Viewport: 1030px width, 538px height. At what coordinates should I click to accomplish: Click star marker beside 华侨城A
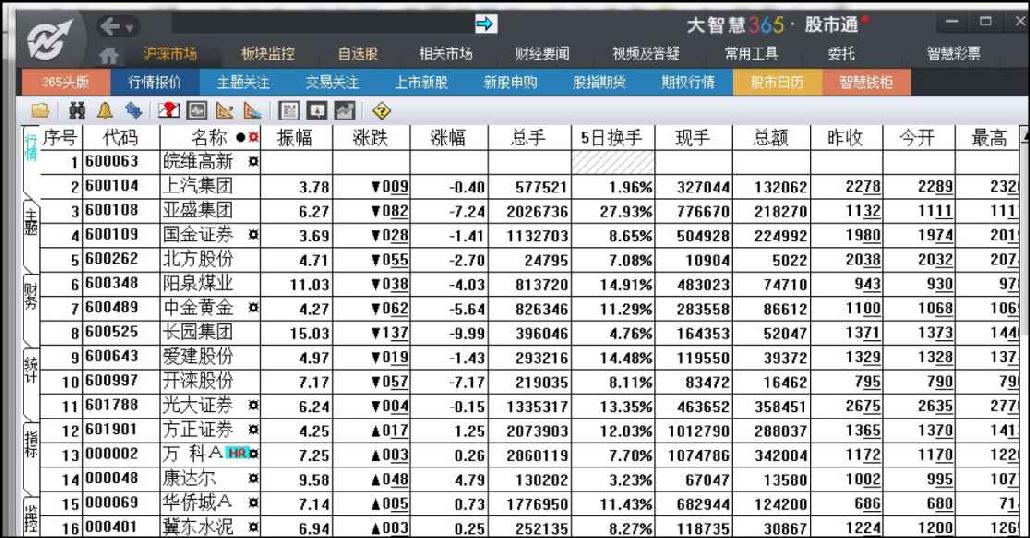tap(254, 503)
